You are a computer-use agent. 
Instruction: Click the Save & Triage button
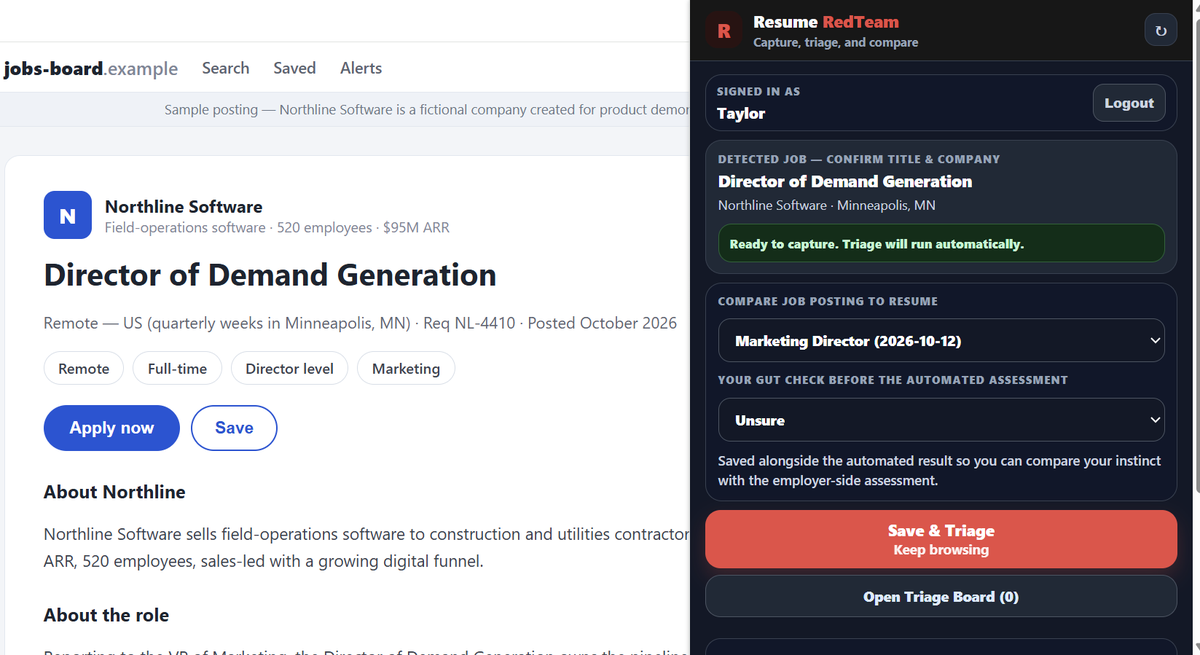pos(941,539)
